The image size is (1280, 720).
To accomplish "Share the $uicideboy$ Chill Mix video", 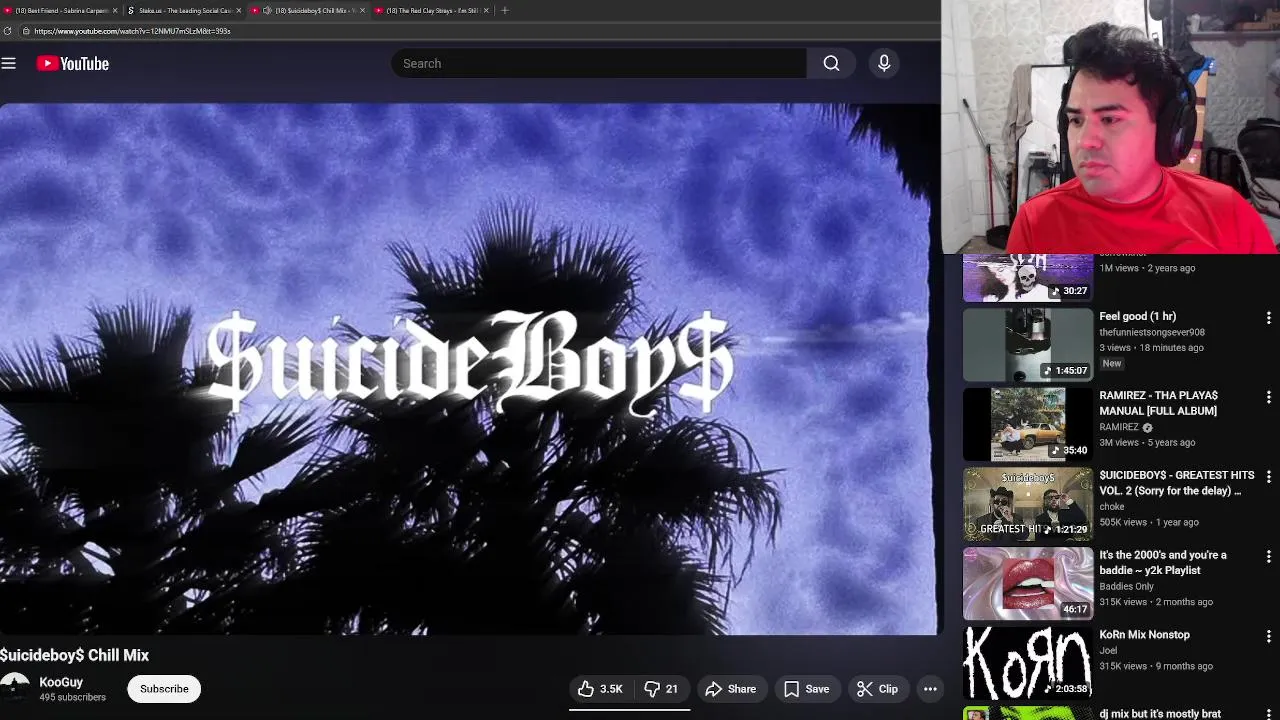I will coord(731,689).
